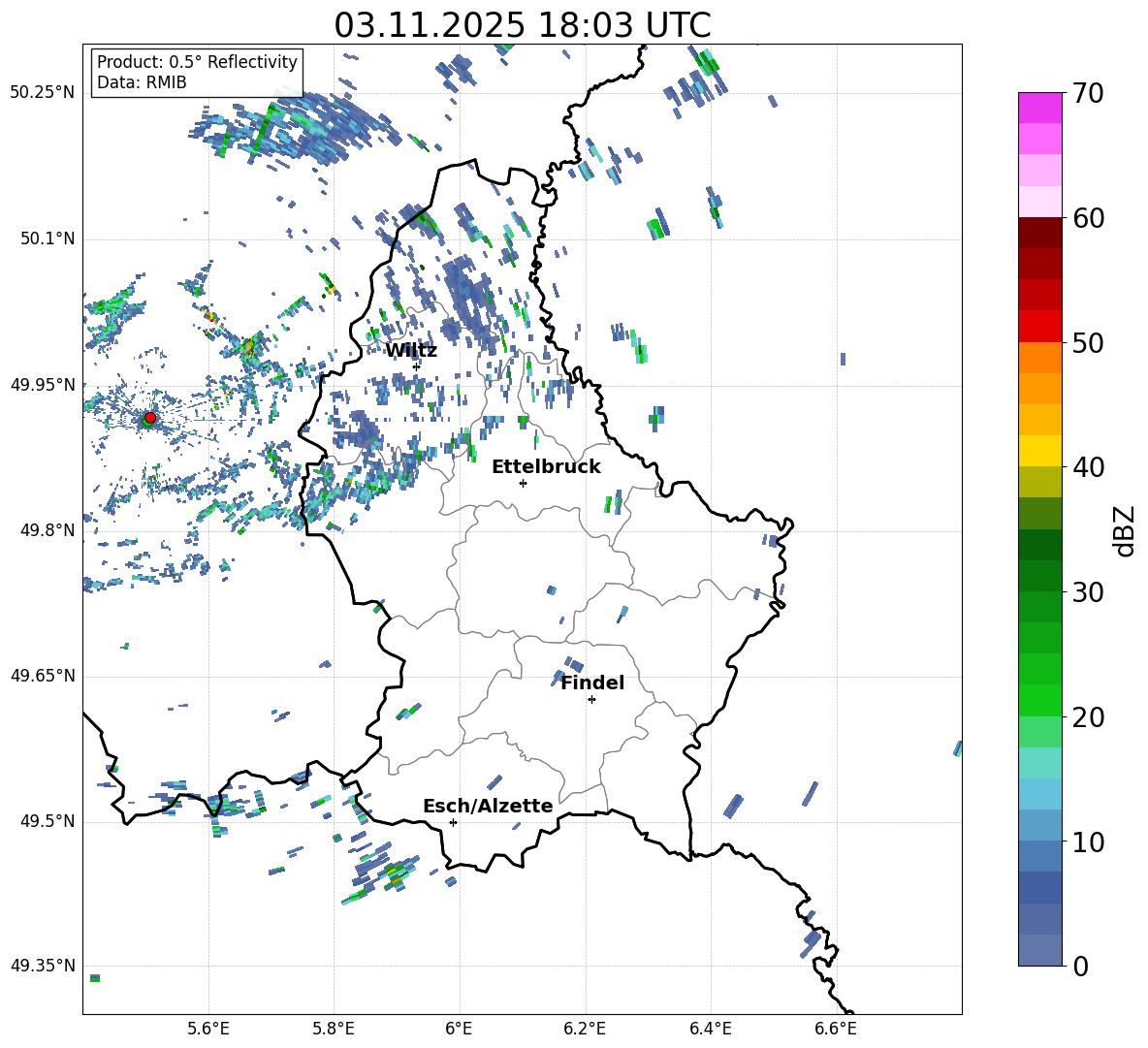This screenshot has height=1048, width=1148.
Task: Click the 49.65°N latitude label
Action: coord(43,675)
